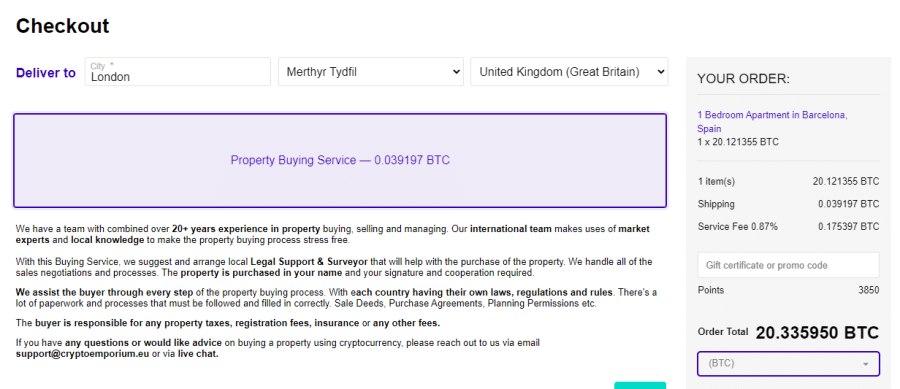Screen dimensions: 900x389
Task: Click the 'YOUR ORDER:' heading
Action: coord(743,79)
